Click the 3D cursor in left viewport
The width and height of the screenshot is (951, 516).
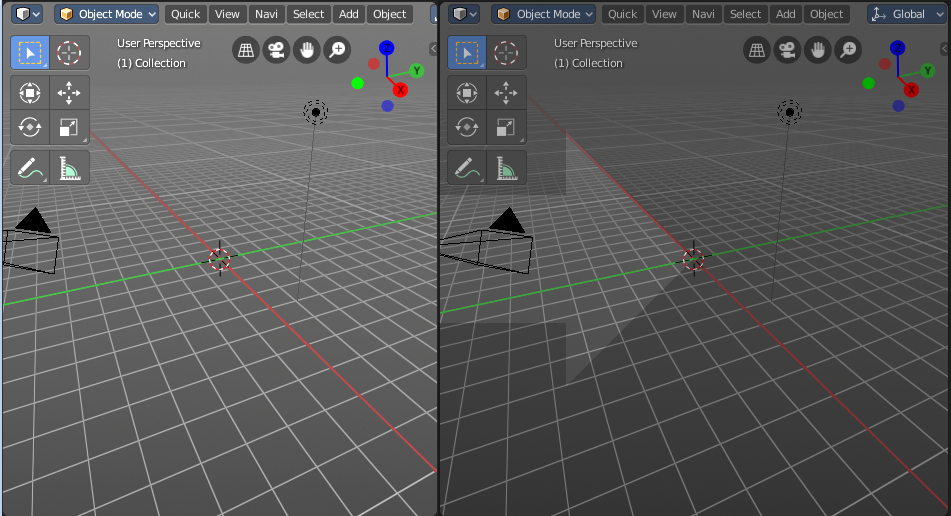[220, 260]
